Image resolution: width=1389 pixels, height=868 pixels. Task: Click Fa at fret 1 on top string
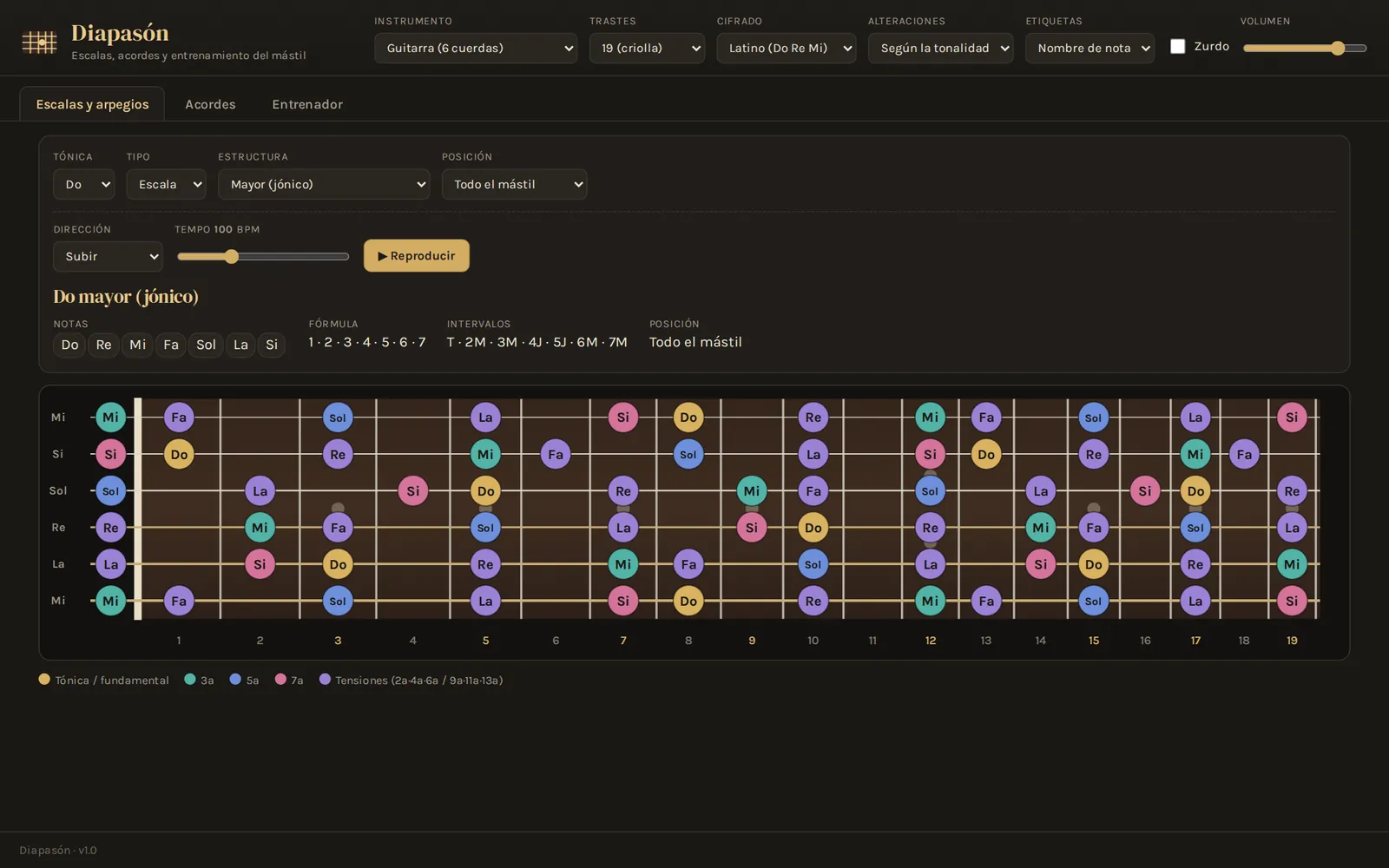click(x=179, y=418)
